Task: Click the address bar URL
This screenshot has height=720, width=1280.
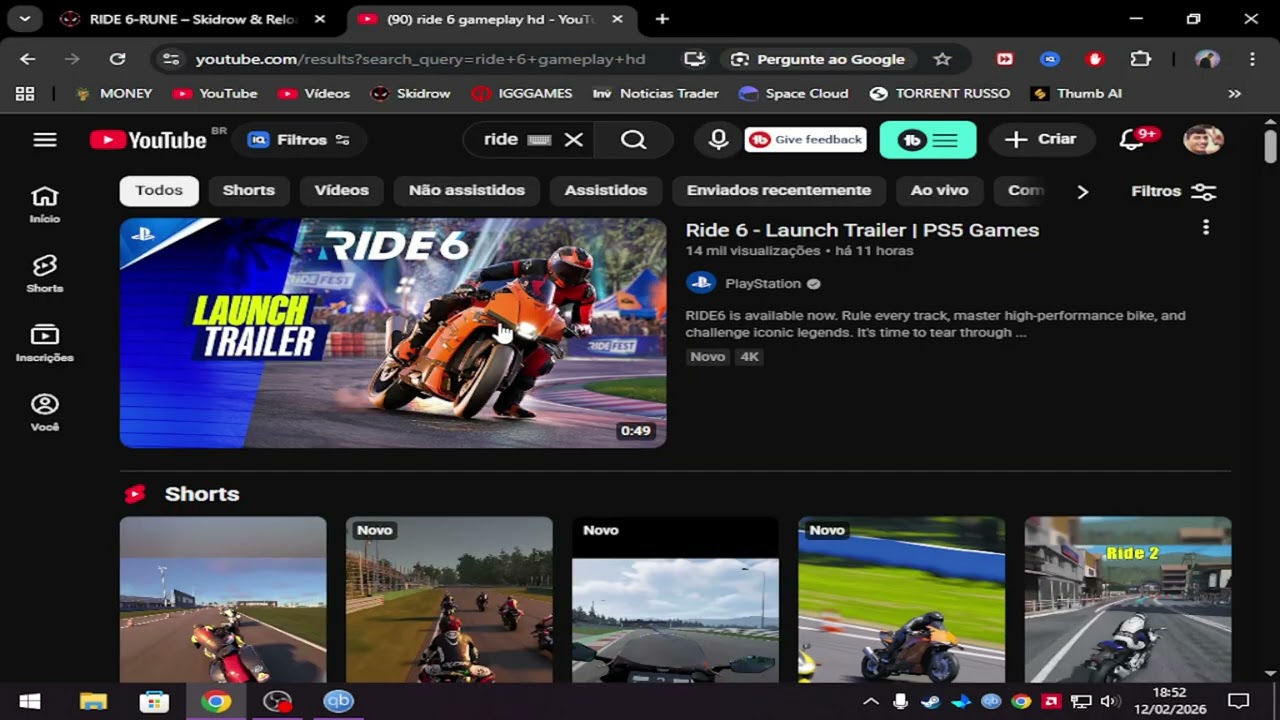Action: (x=420, y=59)
